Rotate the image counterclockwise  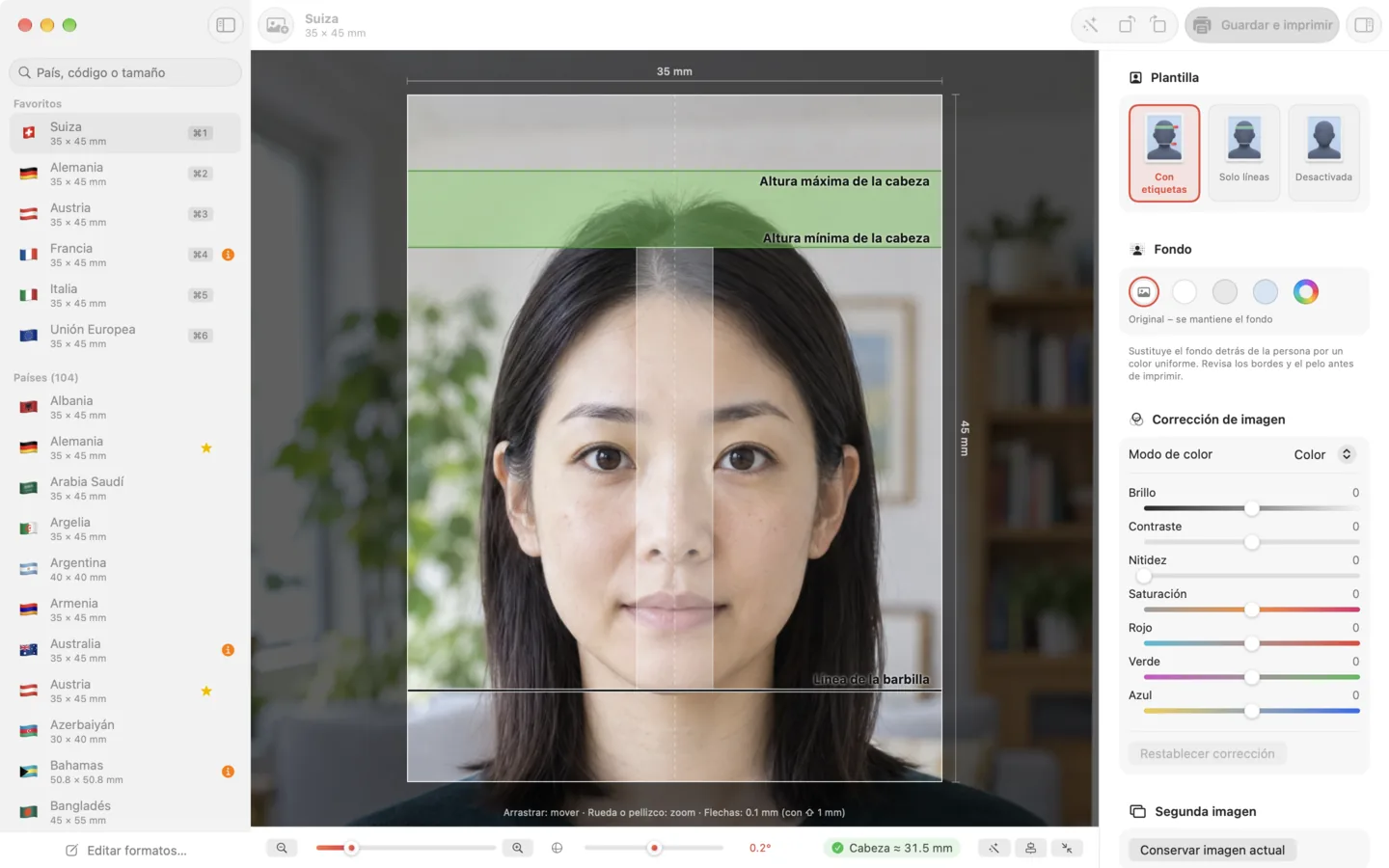(1126, 25)
